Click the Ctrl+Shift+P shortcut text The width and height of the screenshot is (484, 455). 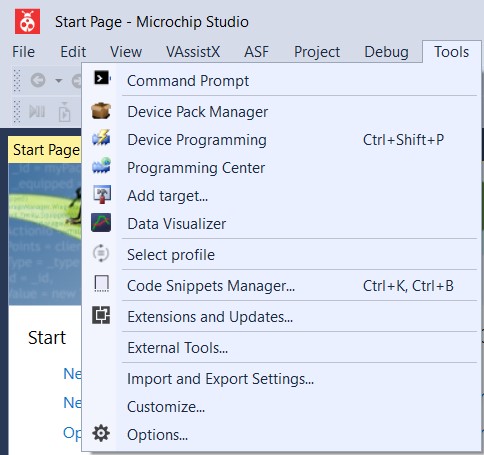(x=403, y=140)
